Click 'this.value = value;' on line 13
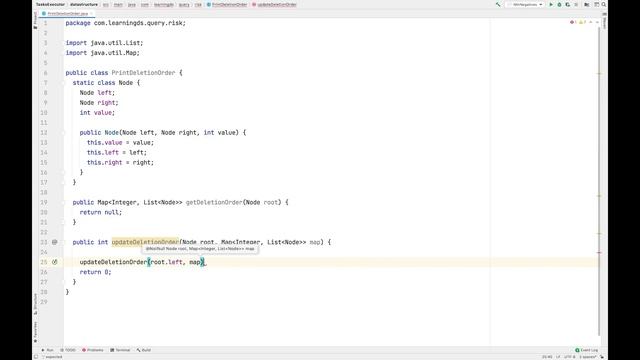The width and height of the screenshot is (640, 360). [120, 142]
